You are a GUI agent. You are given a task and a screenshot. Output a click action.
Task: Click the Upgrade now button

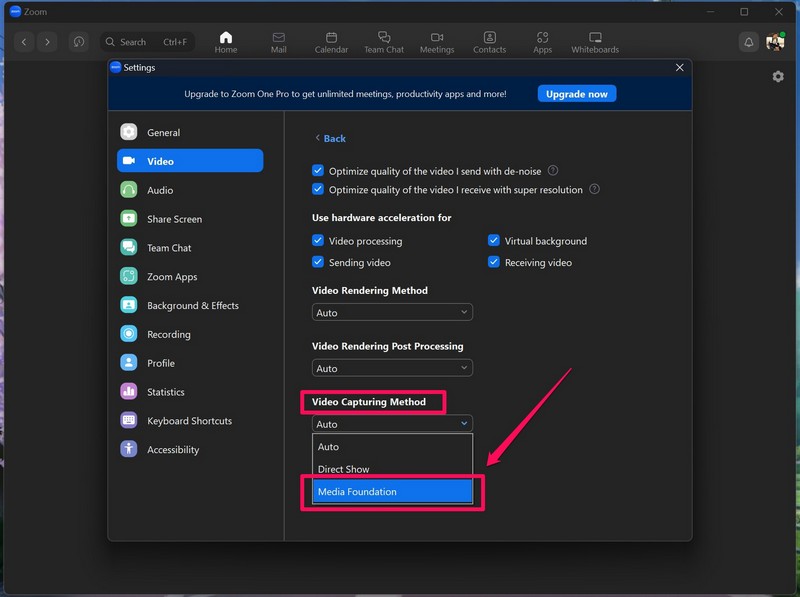coord(577,94)
